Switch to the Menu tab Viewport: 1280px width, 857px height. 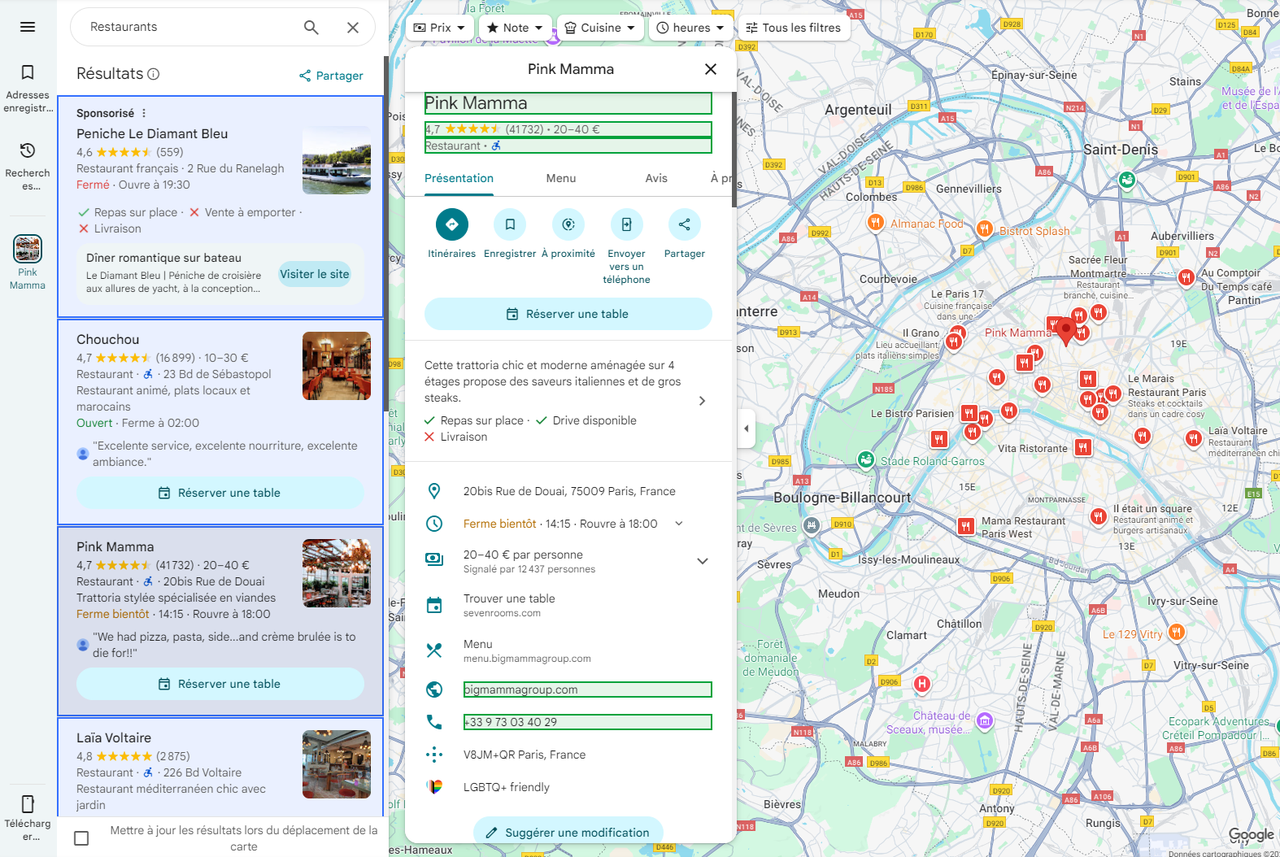tap(560, 178)
